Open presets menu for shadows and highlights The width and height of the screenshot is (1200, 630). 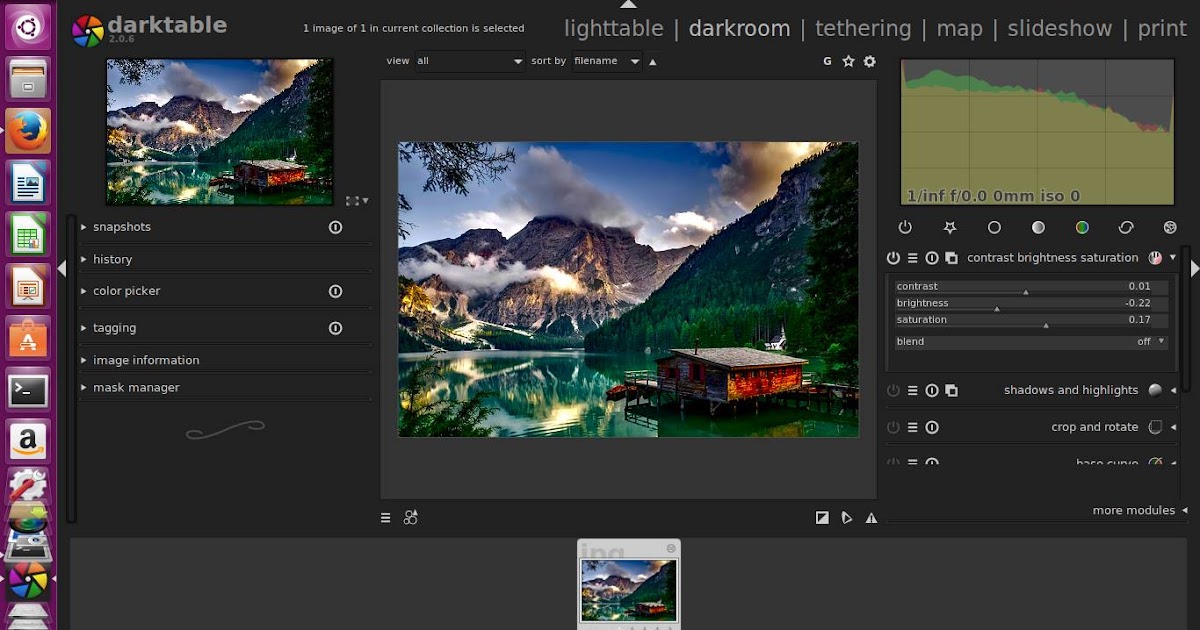coord(913,391)
